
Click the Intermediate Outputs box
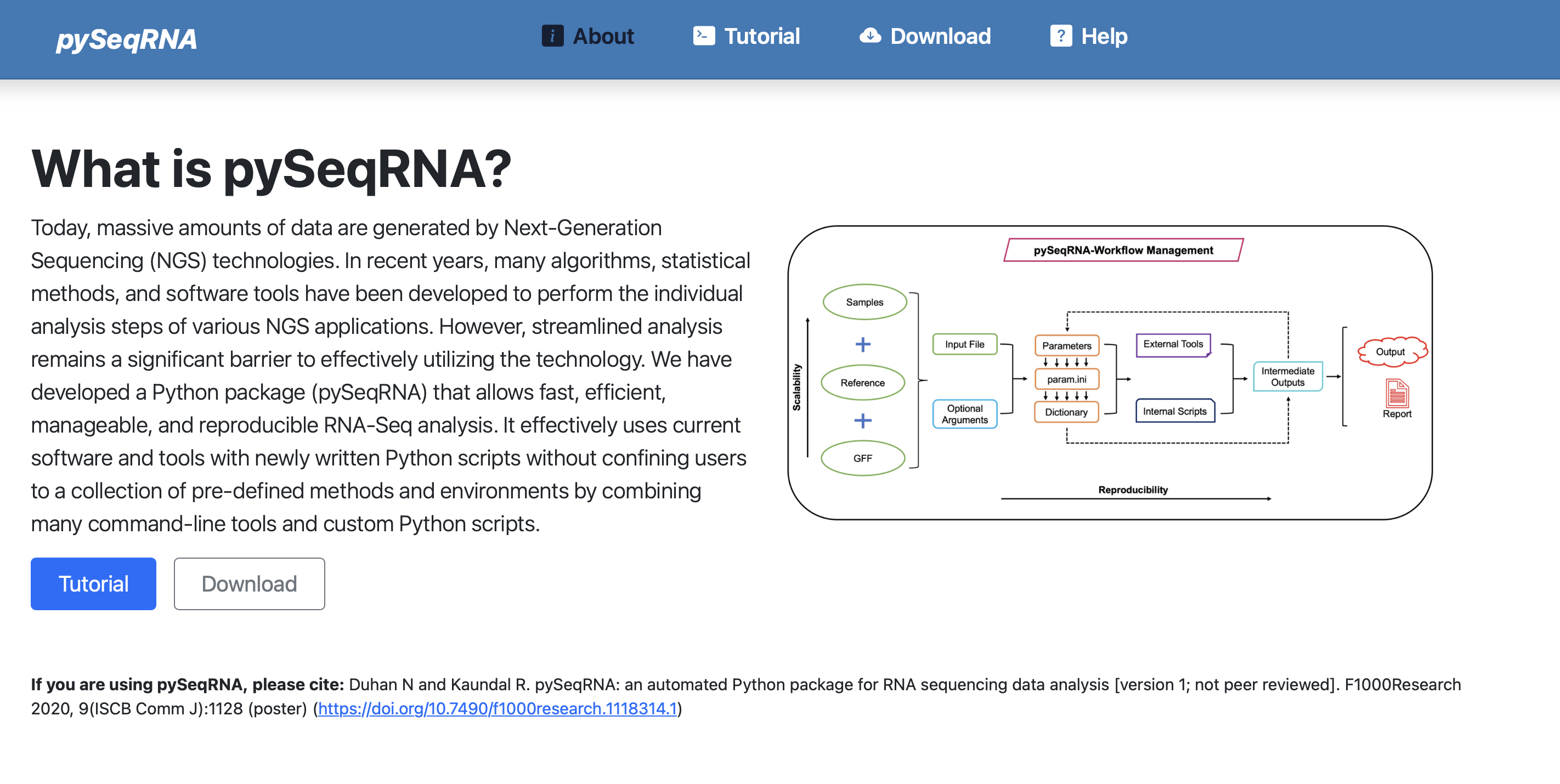[x=1287, y=377]
